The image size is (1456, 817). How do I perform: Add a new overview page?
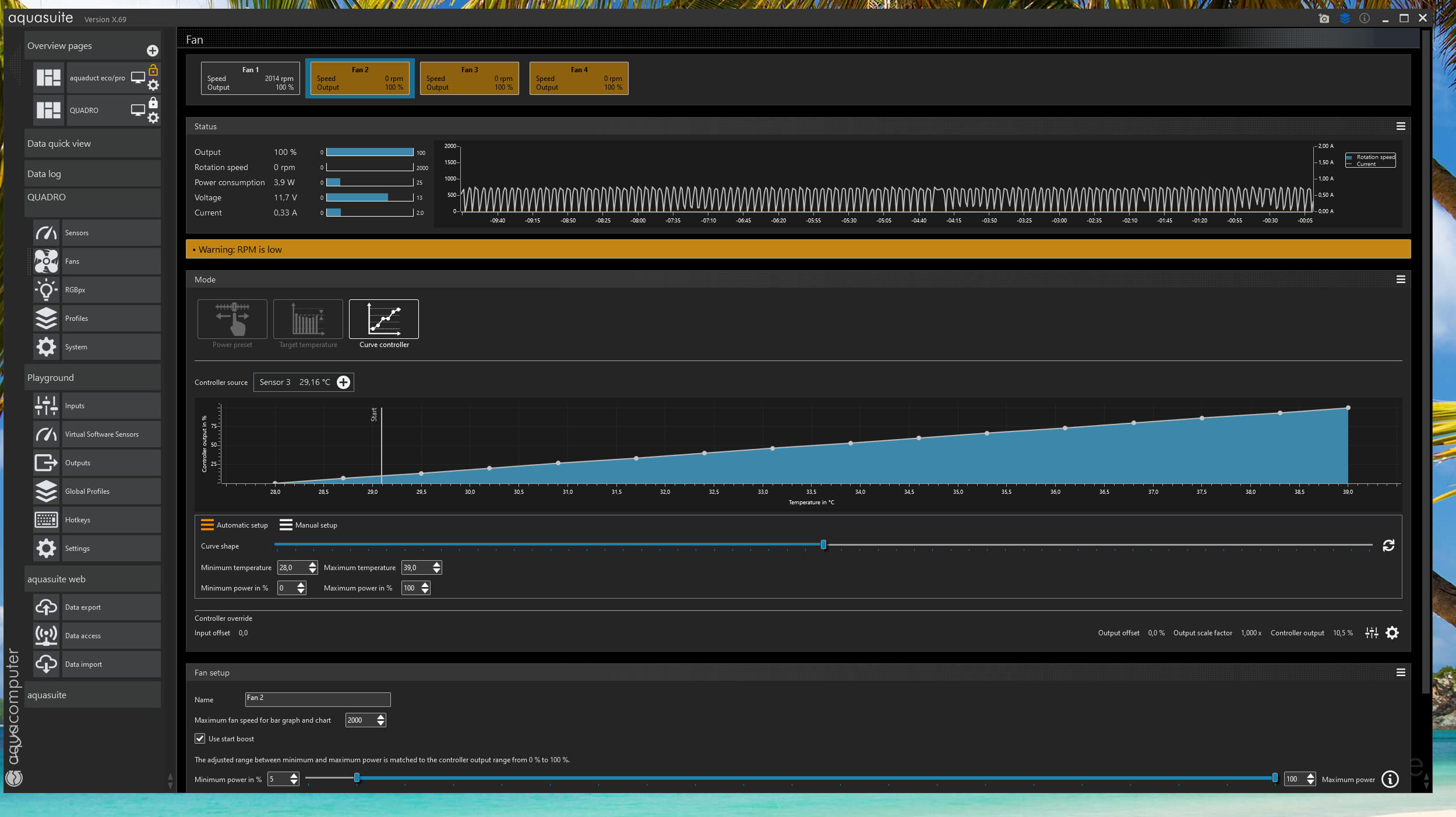(152, 51)
